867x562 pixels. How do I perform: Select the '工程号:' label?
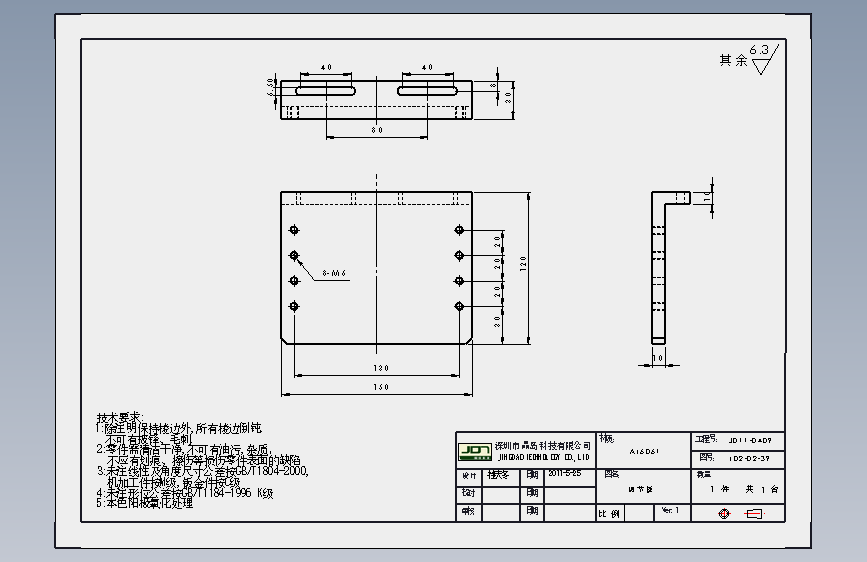pyautogui.click(x=706, y=439)
